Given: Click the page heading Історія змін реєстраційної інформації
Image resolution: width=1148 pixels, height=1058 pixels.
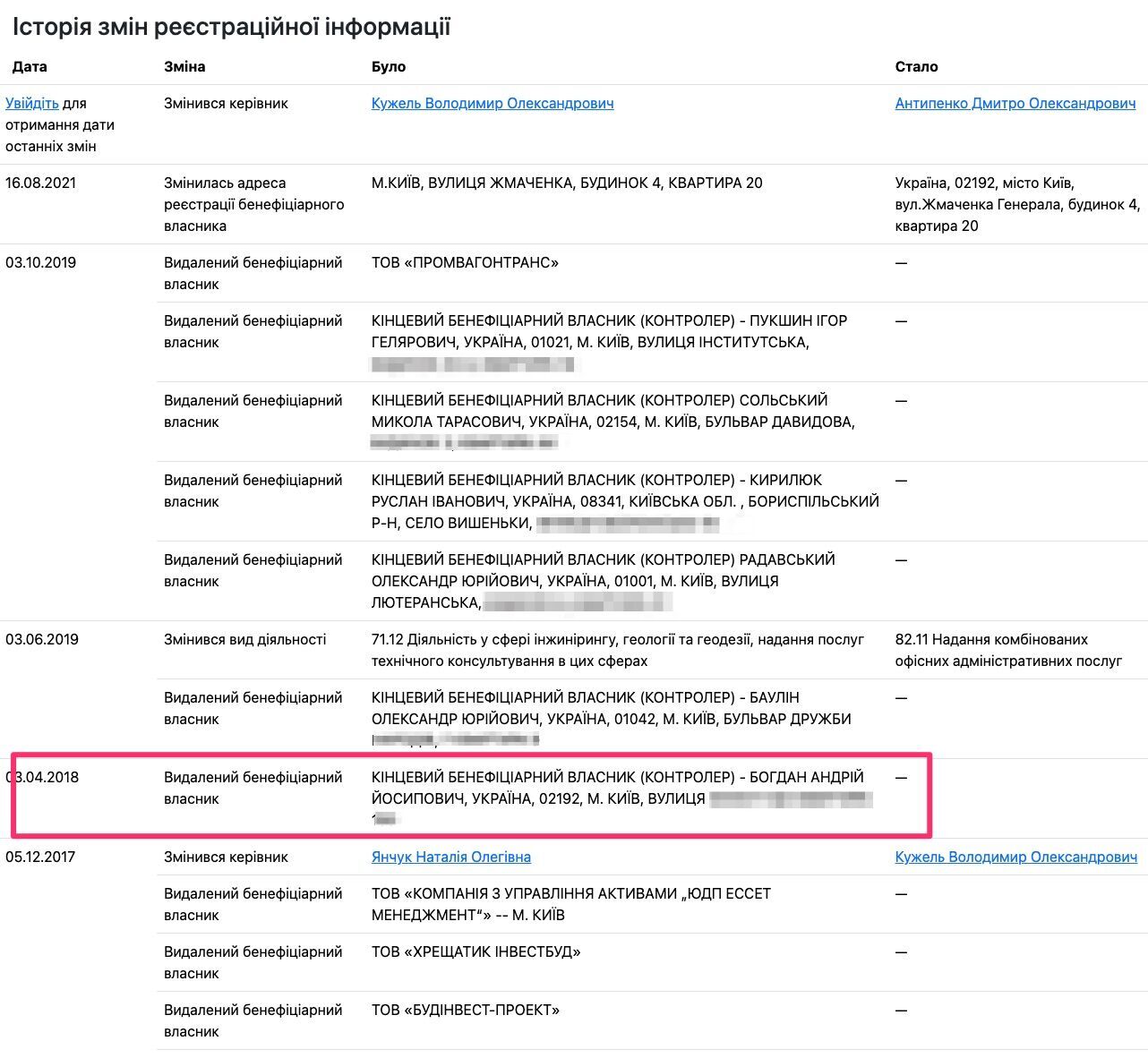Looking at the screenshot, I should (231, 27).
